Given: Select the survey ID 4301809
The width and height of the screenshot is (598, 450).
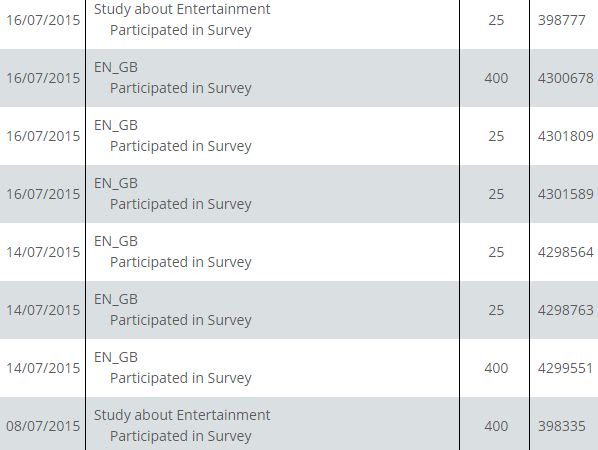Looking at the screenshot, I should (565, 136).
